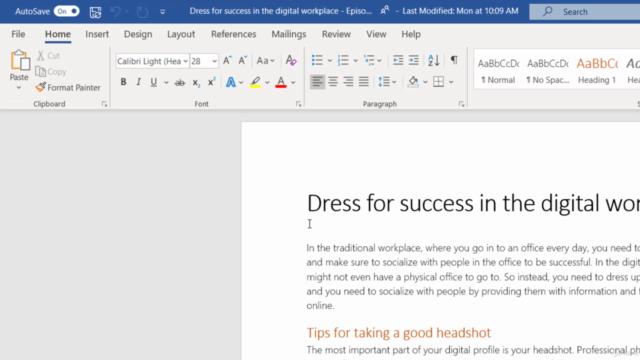The image size is (640, 360).
Task: Click the Line and Paragraph Spacing icon
Action: click(384, 82)
